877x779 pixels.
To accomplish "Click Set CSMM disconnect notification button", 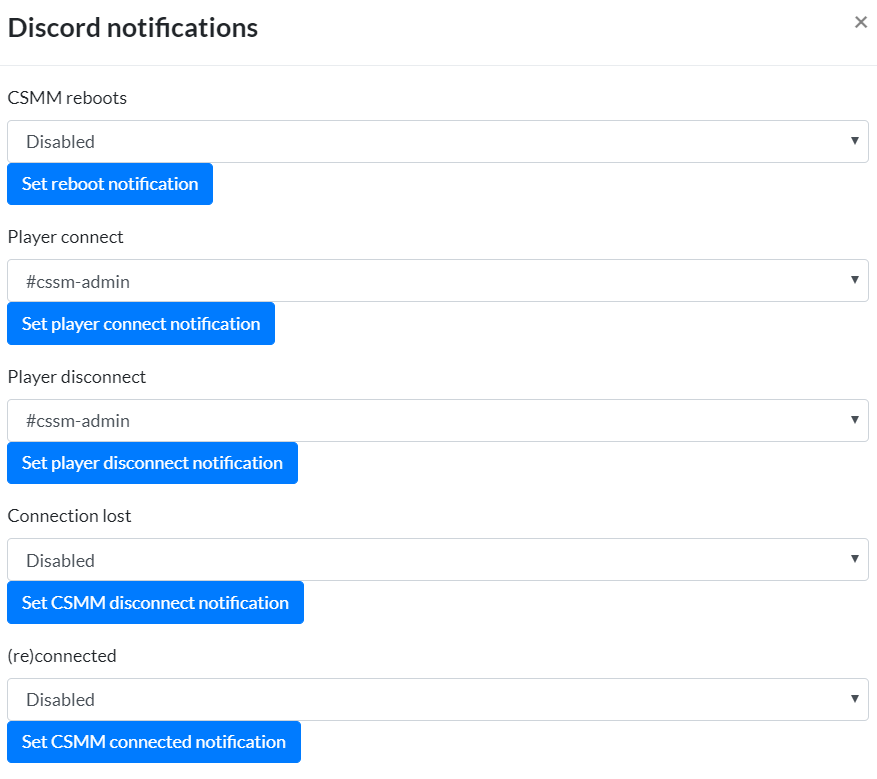I will pyautogui.click(x=155, y=603).
